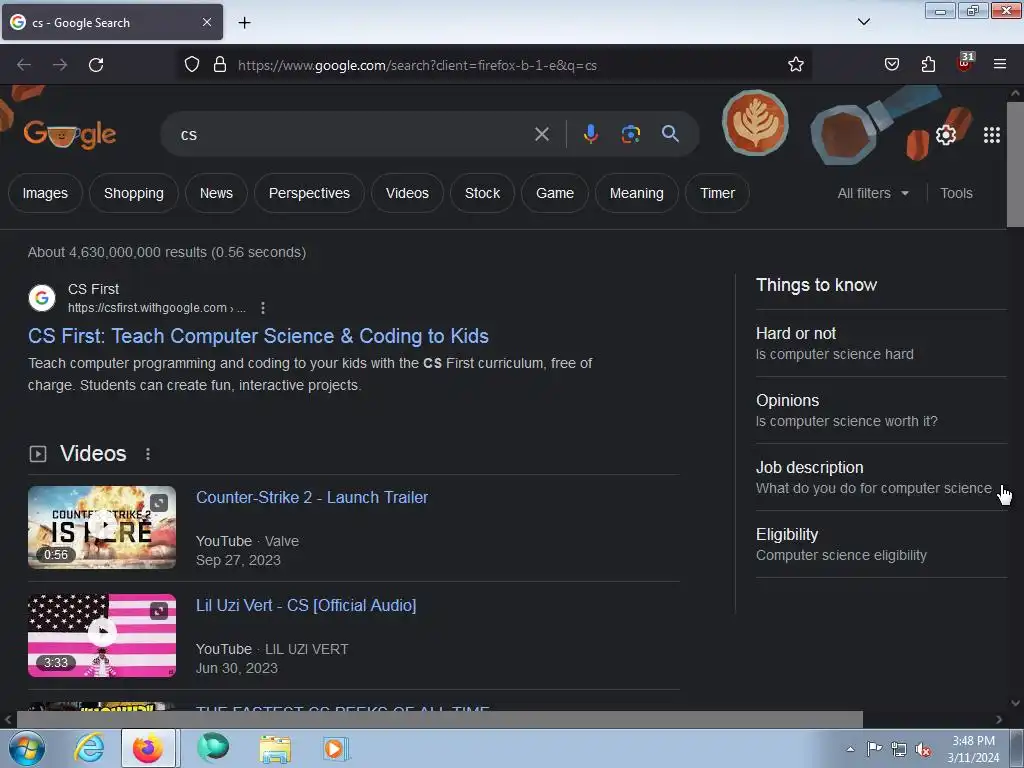Play the Lil Uzi Vert video thumbnail

click(102, 635)
